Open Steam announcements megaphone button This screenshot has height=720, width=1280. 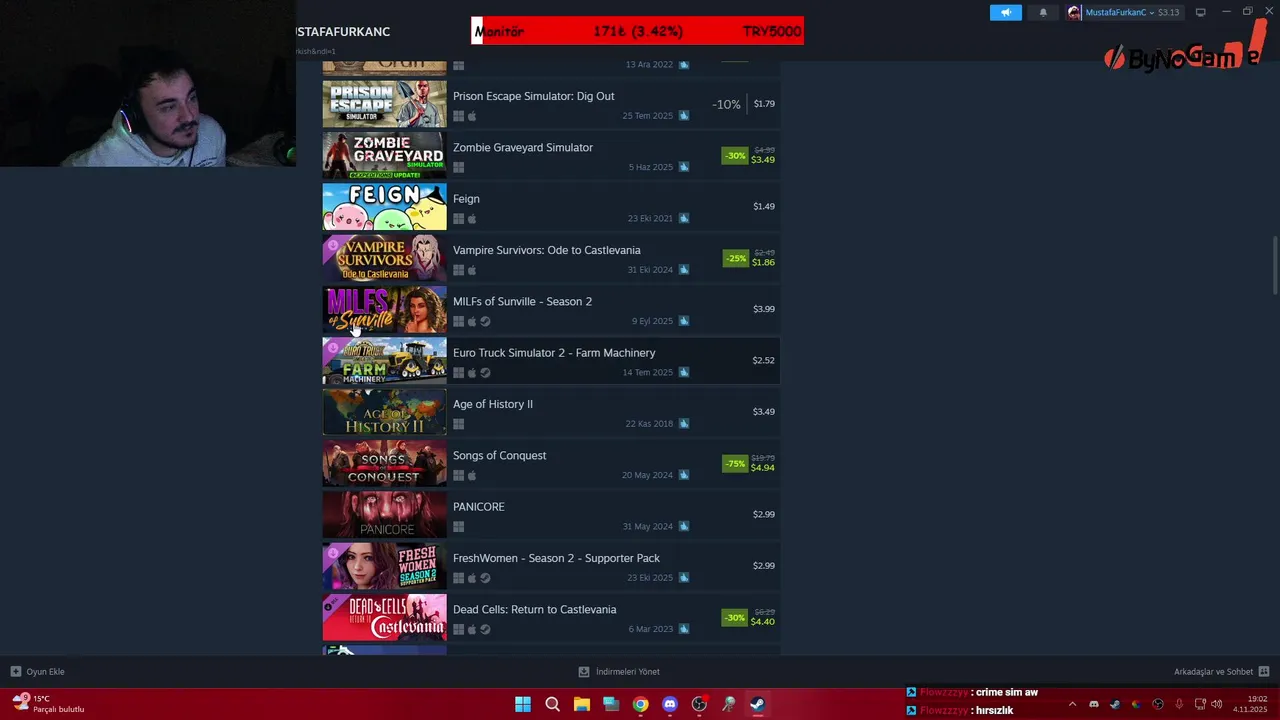click(1006, 12)
